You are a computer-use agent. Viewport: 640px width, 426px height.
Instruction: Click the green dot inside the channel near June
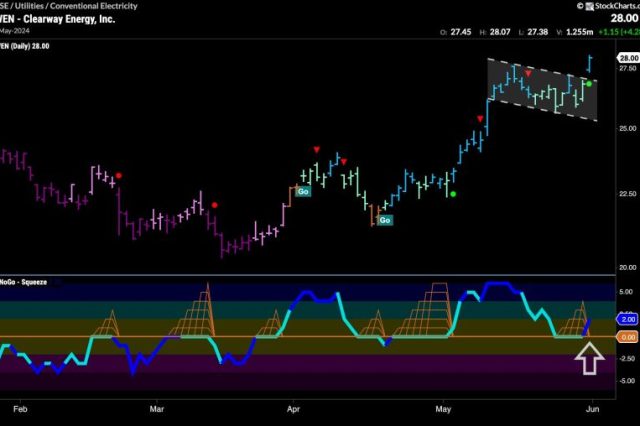(589, 84)
